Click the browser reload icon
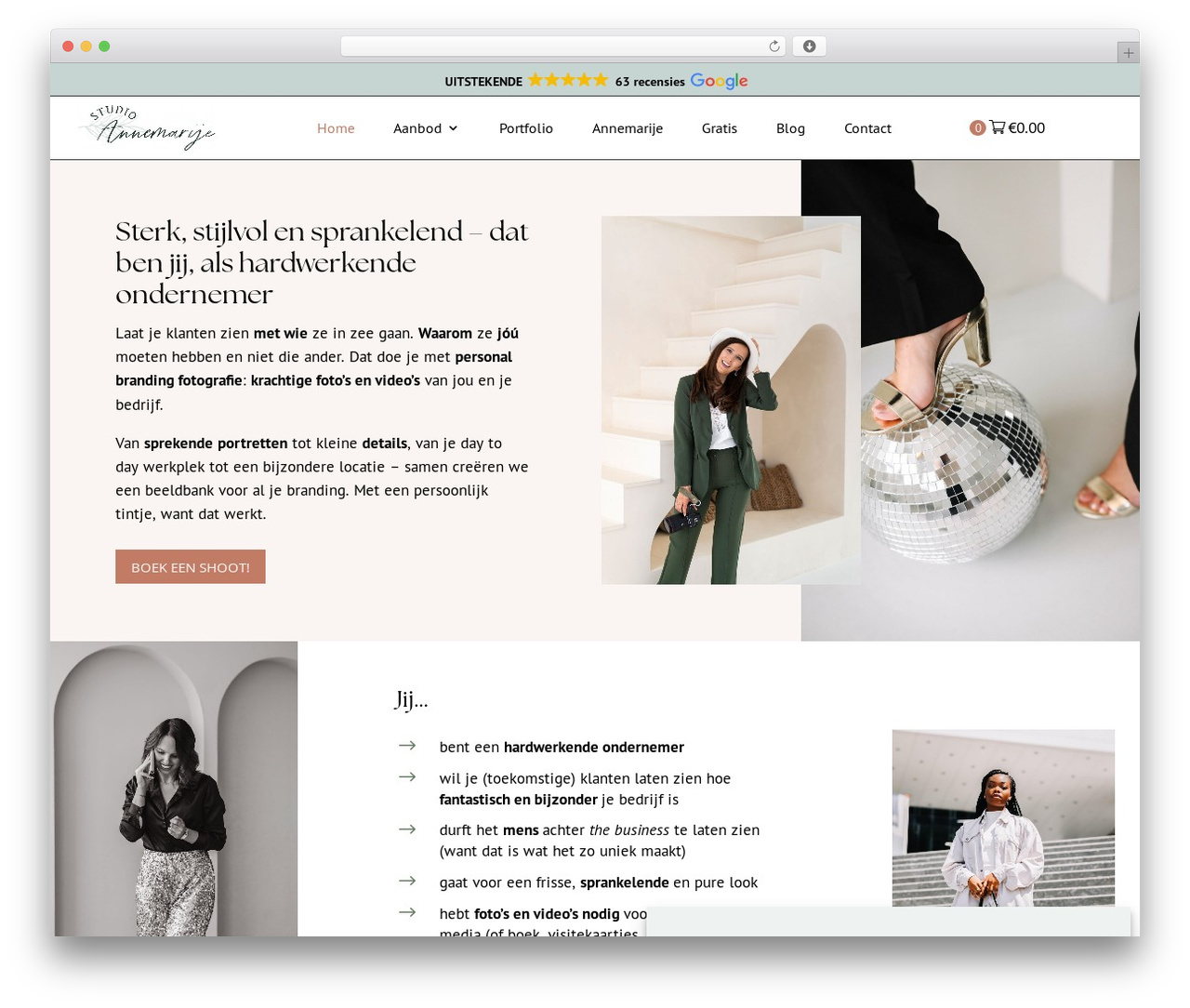The image size is (1190, 1008). point(773,46)
